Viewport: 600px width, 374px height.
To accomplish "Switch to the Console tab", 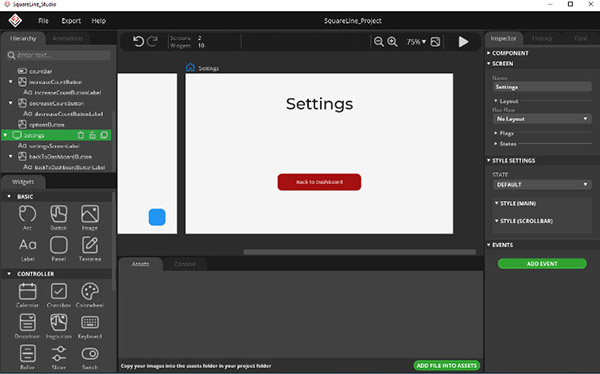I will tap(185, 264).
